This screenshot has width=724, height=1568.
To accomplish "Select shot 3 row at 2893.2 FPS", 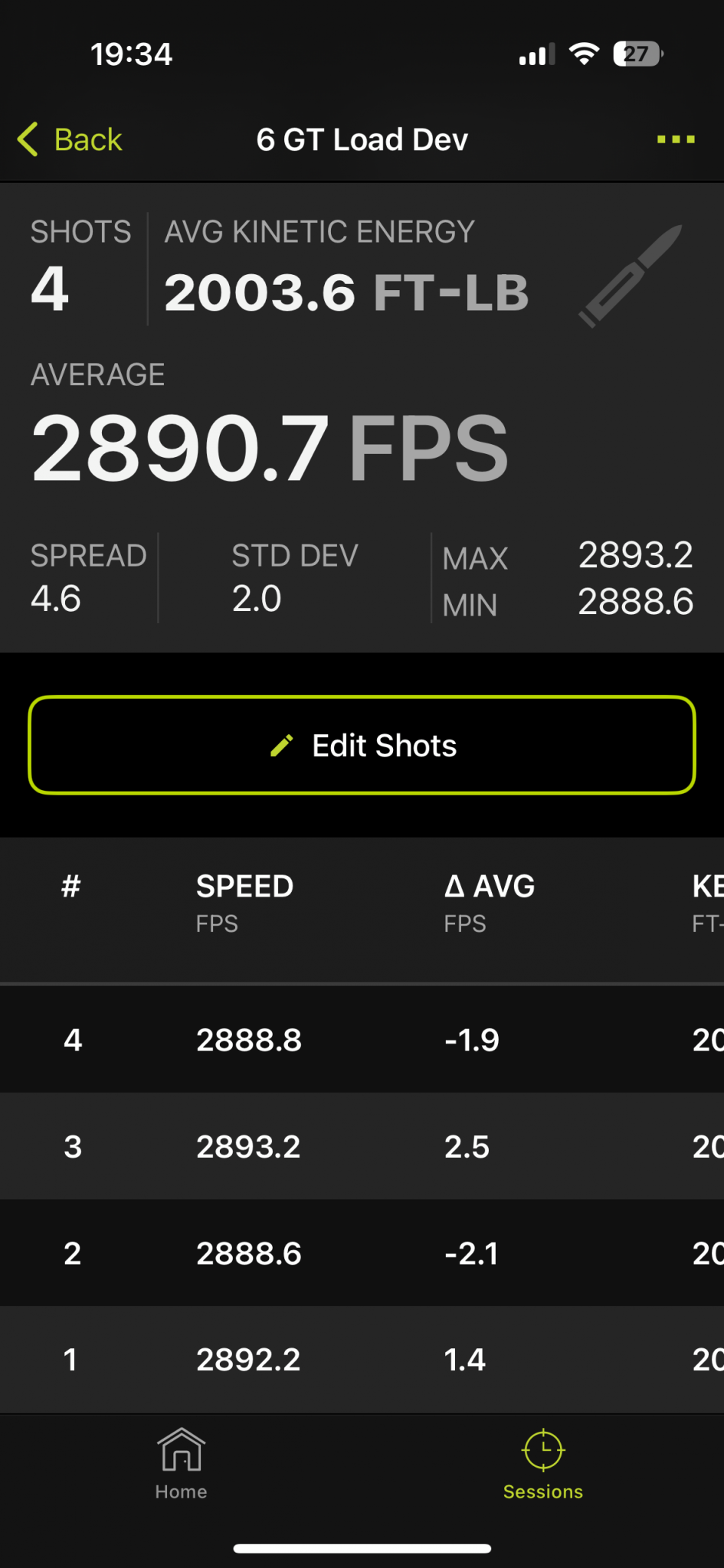I will pyautogui.click(x=362, y=1146).
